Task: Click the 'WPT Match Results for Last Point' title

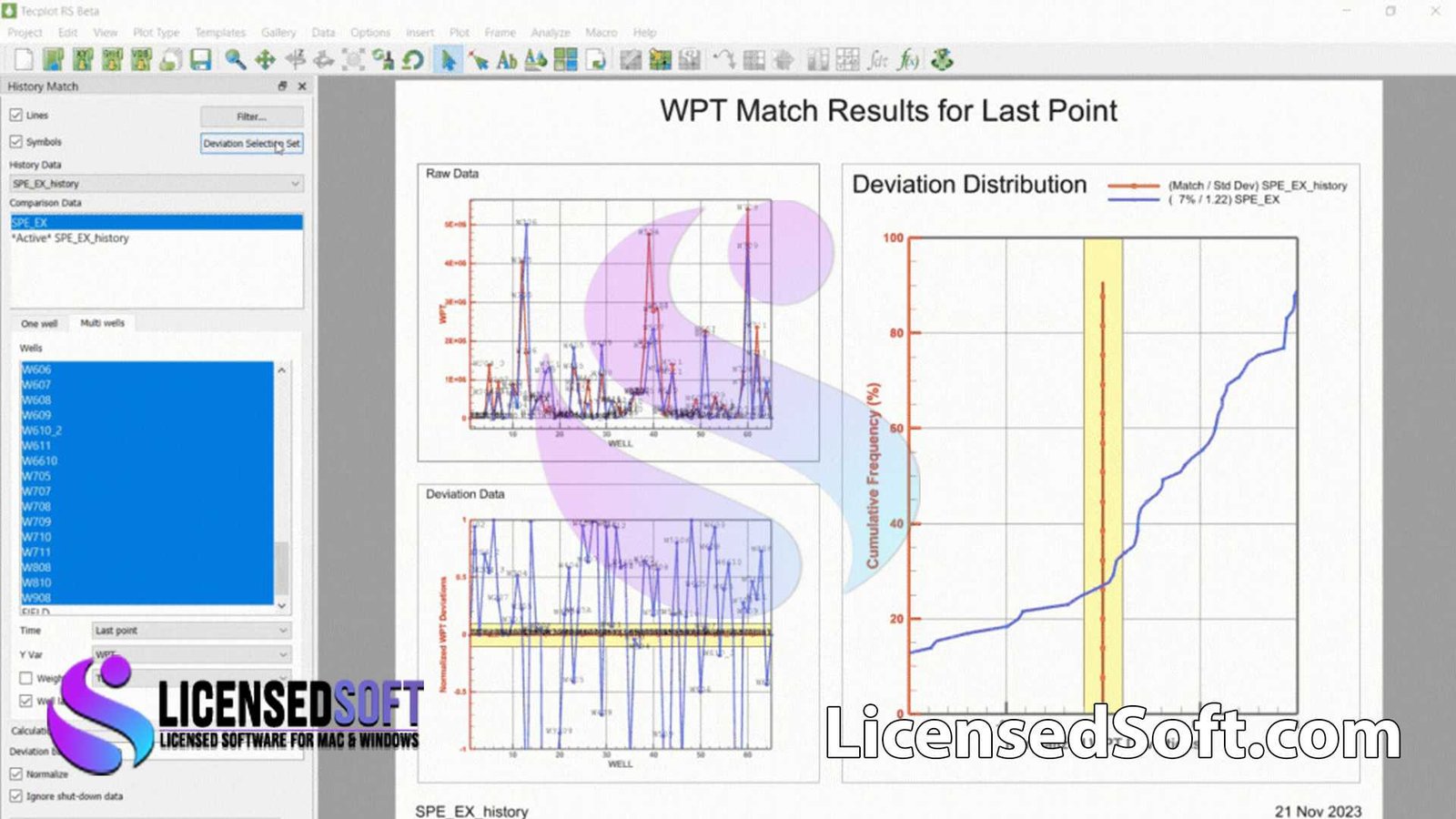Action: click(888, 111)
